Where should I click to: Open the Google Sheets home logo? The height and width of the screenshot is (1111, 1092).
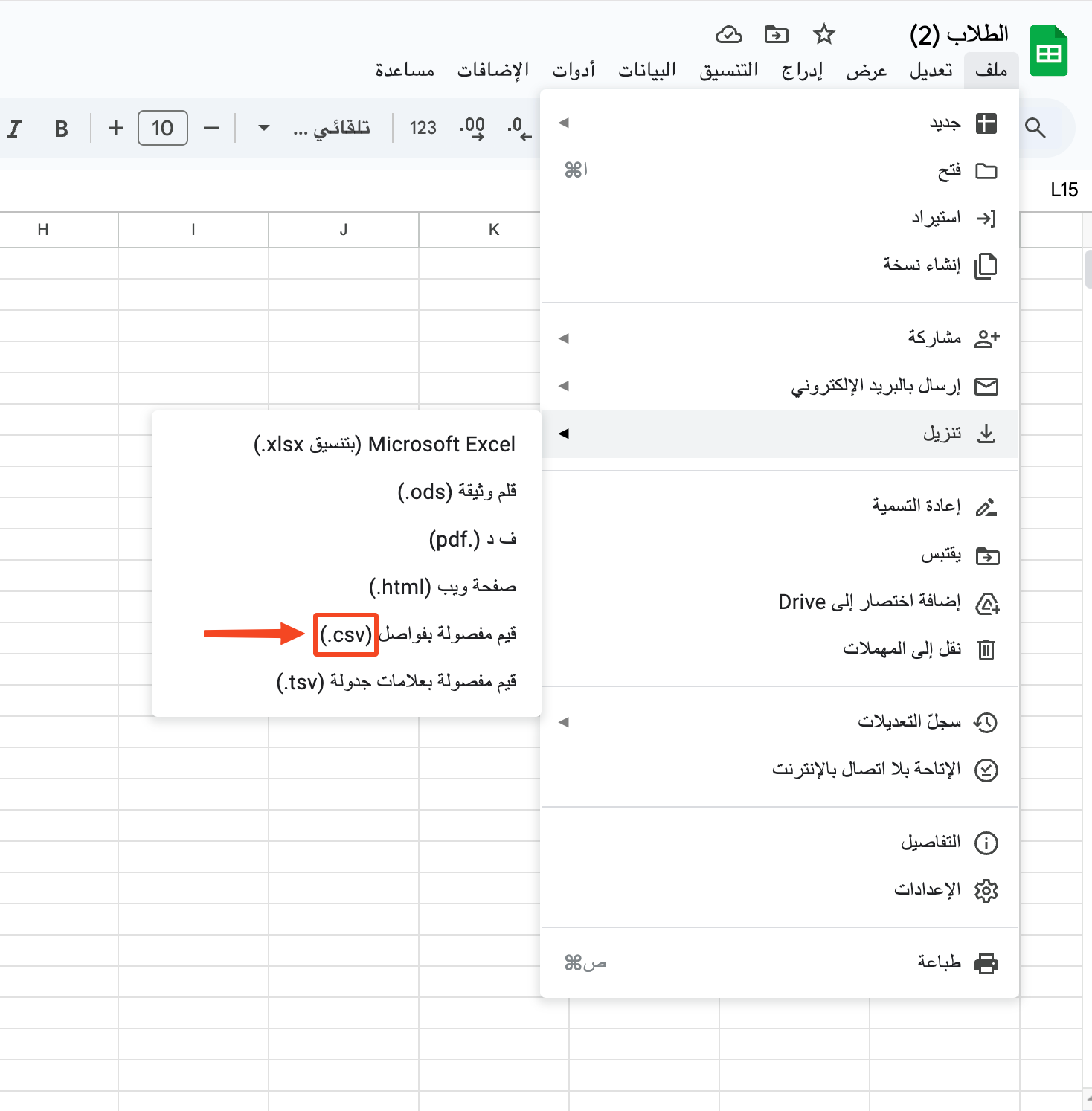tap(1049, 51)
